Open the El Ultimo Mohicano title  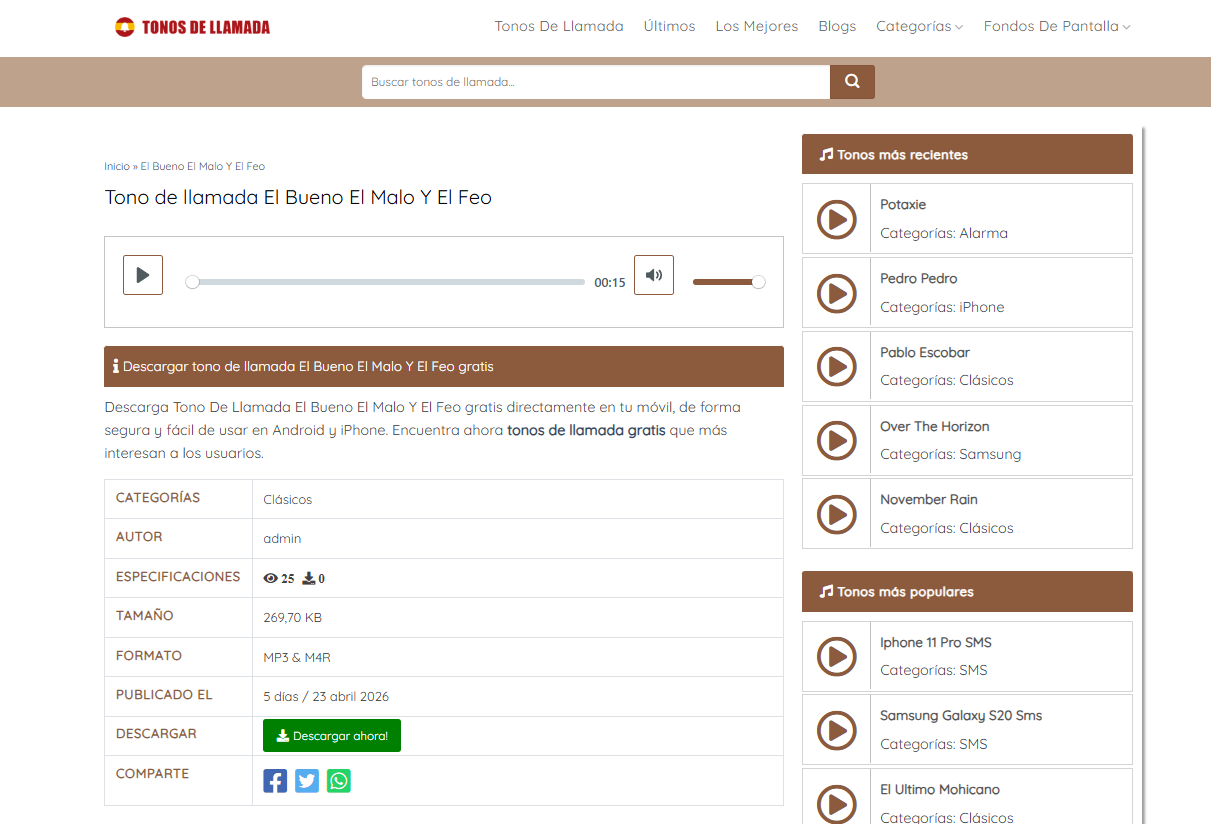click(x=940, y=789)
